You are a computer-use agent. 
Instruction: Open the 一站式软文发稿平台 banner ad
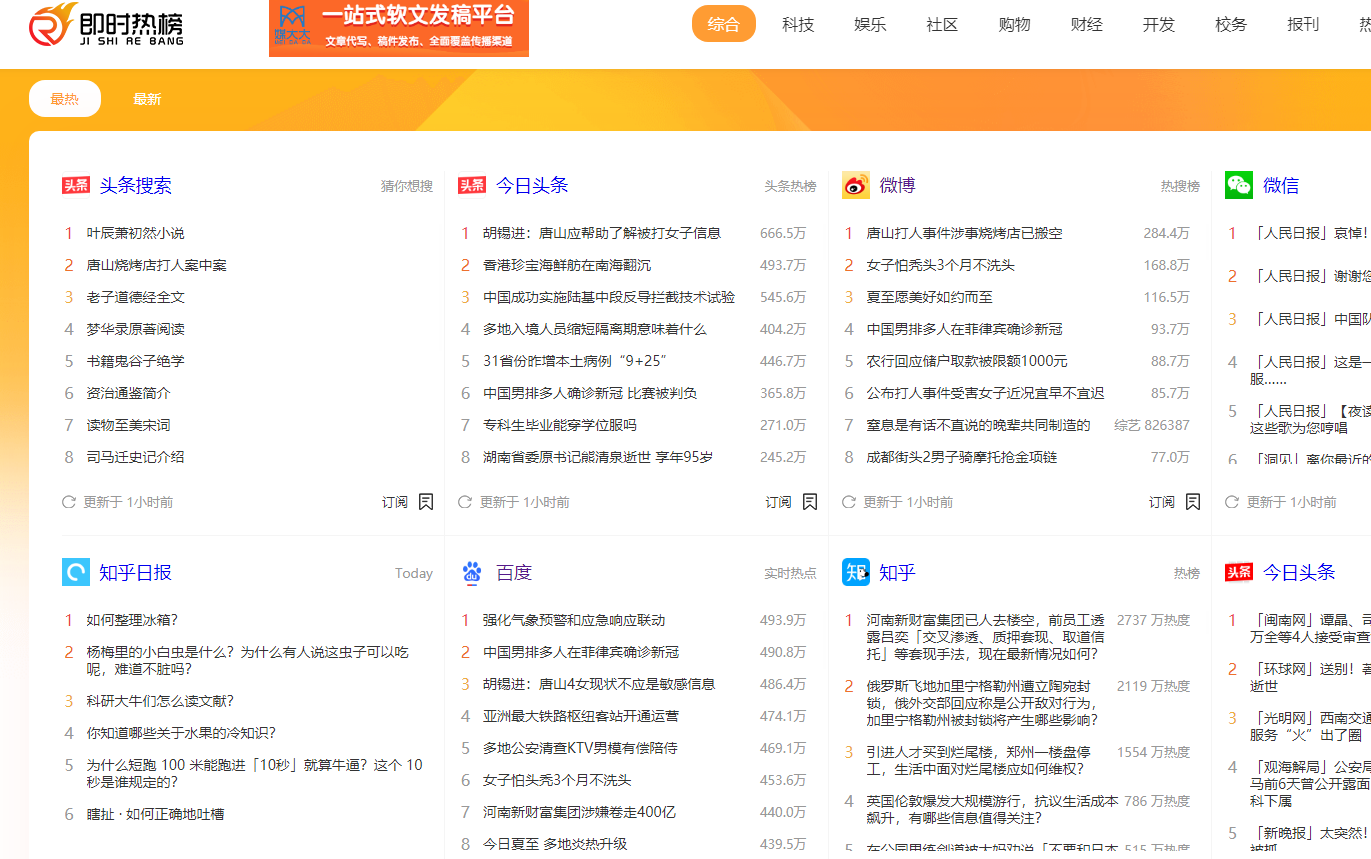pyautogui.click(x=399, y=28)
